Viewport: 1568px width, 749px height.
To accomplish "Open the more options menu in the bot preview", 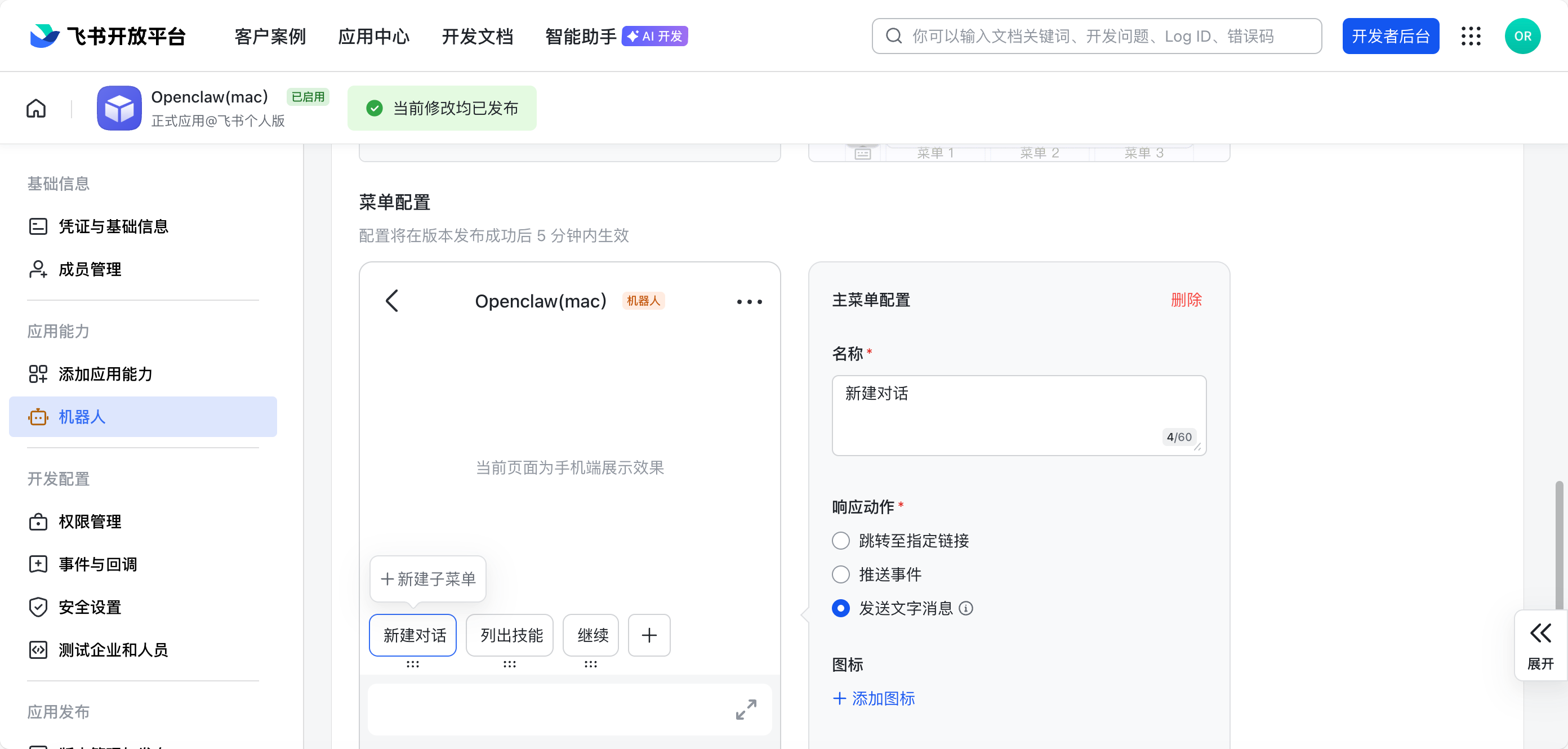I will 748,301.
